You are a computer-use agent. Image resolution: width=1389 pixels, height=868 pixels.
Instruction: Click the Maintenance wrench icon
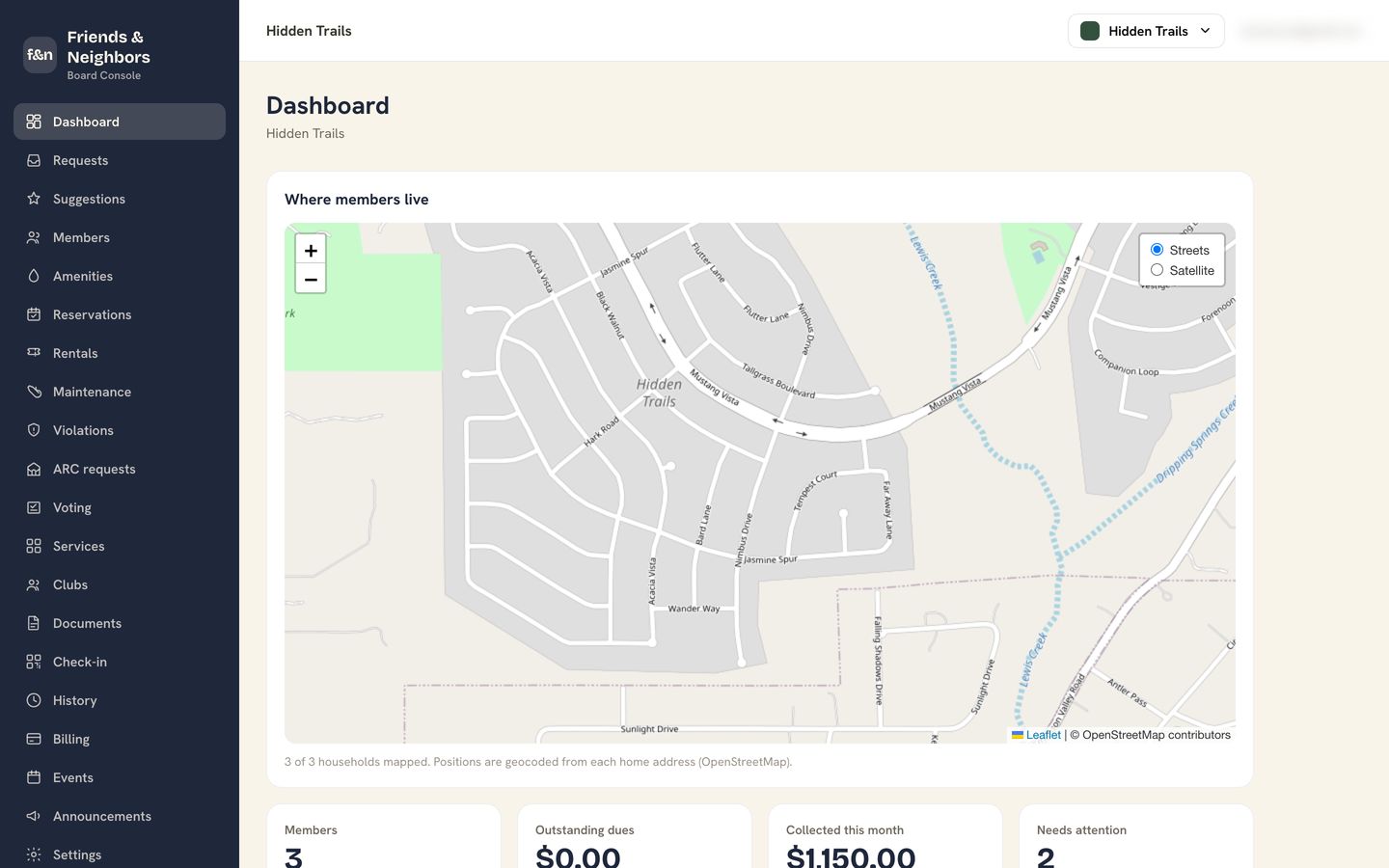click(x=34, y=392)
